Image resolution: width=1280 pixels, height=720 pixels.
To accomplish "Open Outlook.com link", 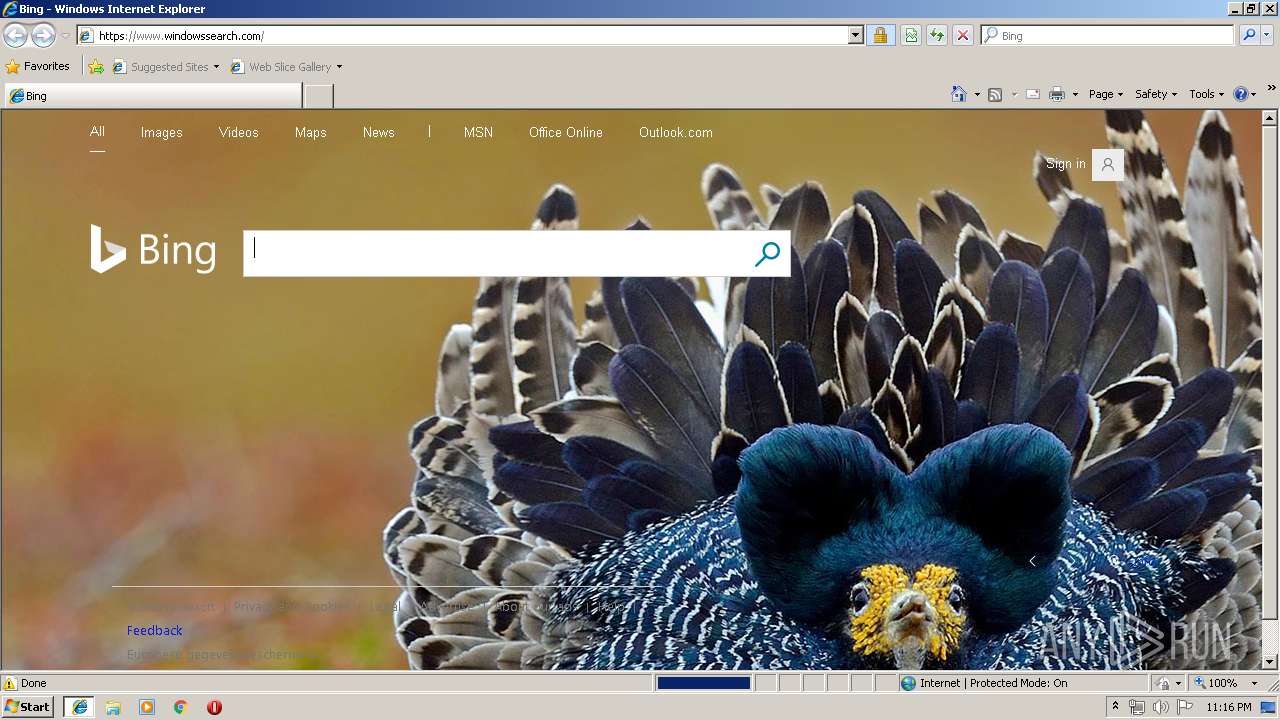I will pos(676,132).
